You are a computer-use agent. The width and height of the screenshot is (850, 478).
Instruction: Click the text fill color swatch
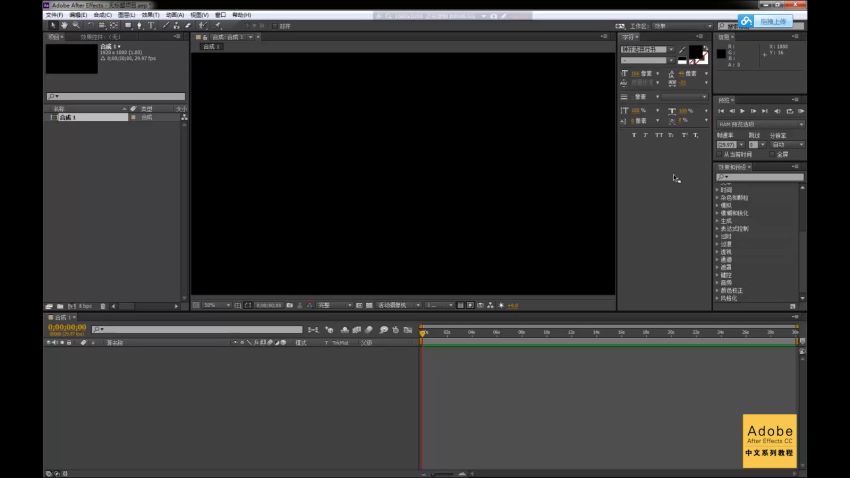coord(696,52)
